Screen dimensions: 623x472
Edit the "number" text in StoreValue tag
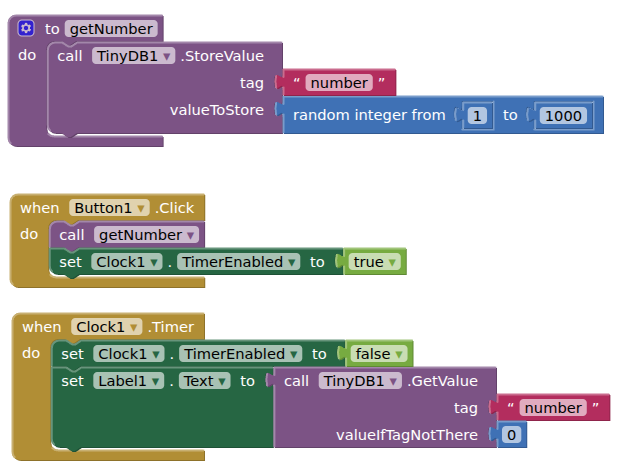(338, 82)
